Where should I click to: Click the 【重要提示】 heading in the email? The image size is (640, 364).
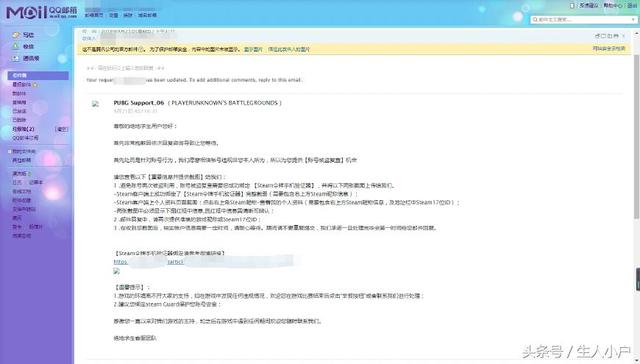131,287
